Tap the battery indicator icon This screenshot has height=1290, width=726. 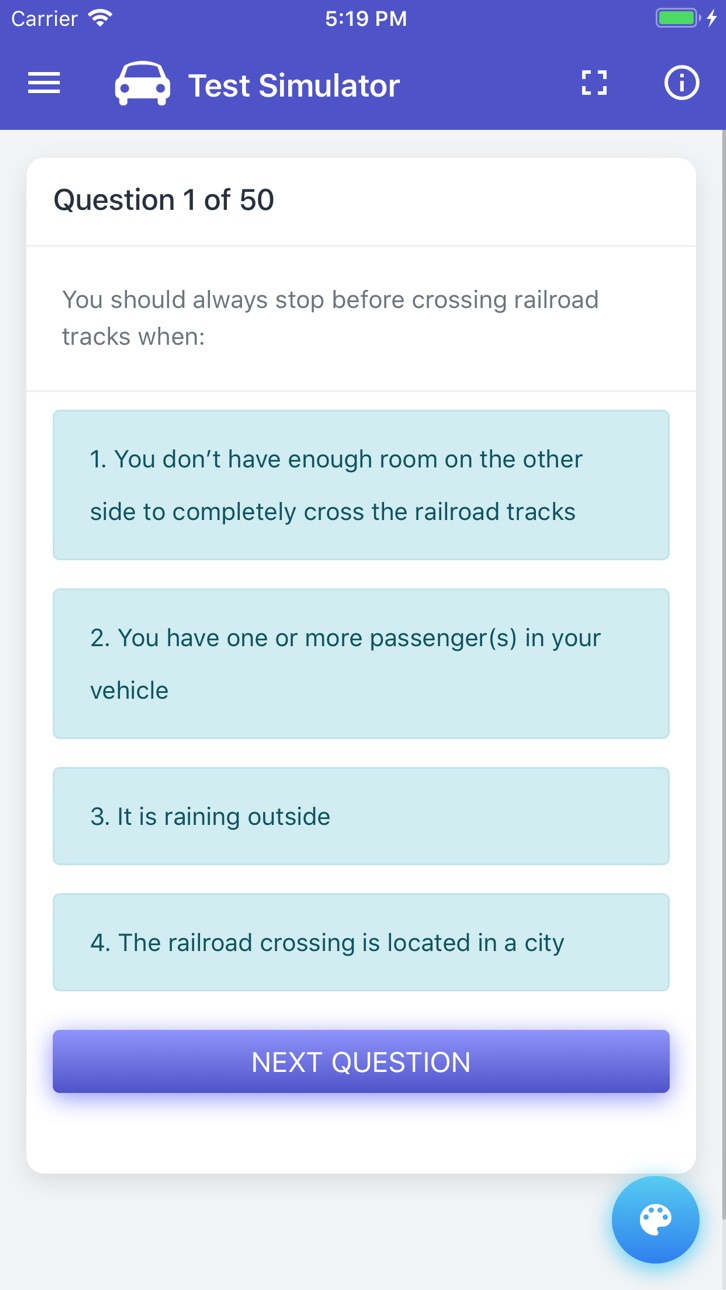coord(677,18)
